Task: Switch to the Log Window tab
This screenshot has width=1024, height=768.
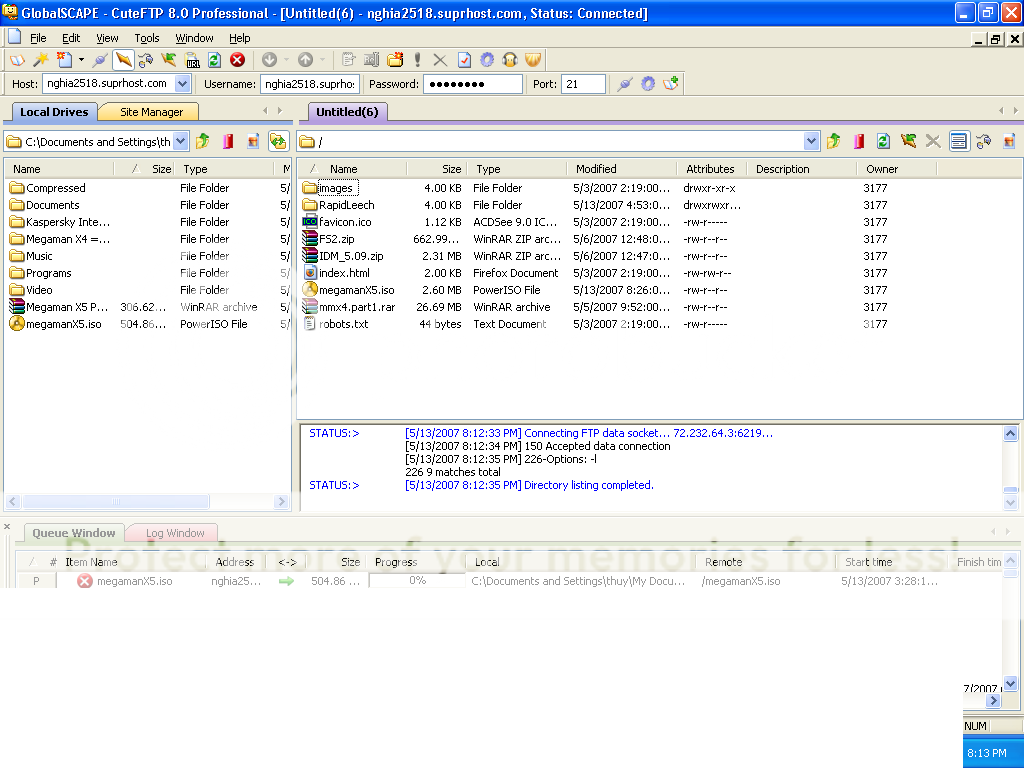Action: coord(175,533)
